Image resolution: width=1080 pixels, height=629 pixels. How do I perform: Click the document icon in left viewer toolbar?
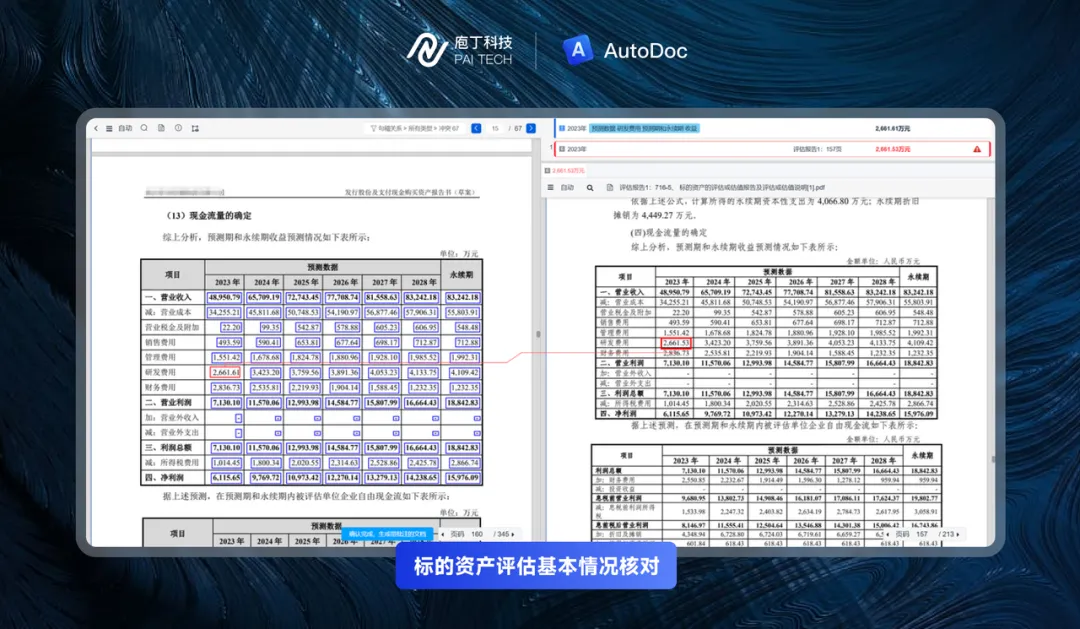(x=161, y=128)
